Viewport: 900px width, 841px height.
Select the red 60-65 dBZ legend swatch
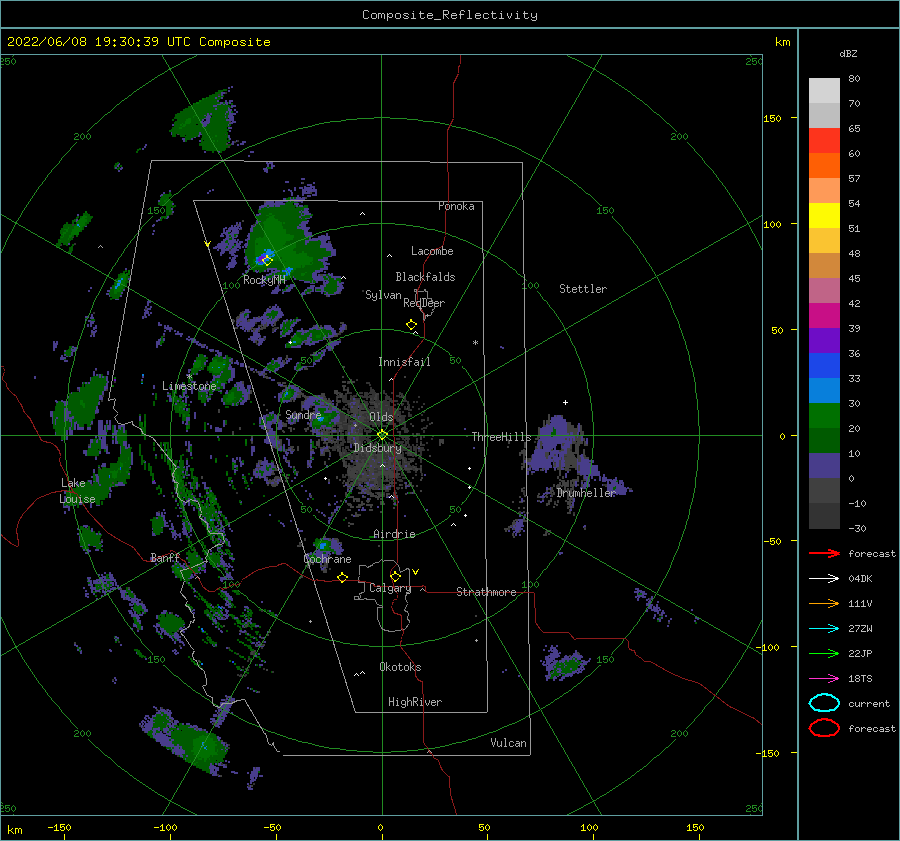[x=824, y=141]
